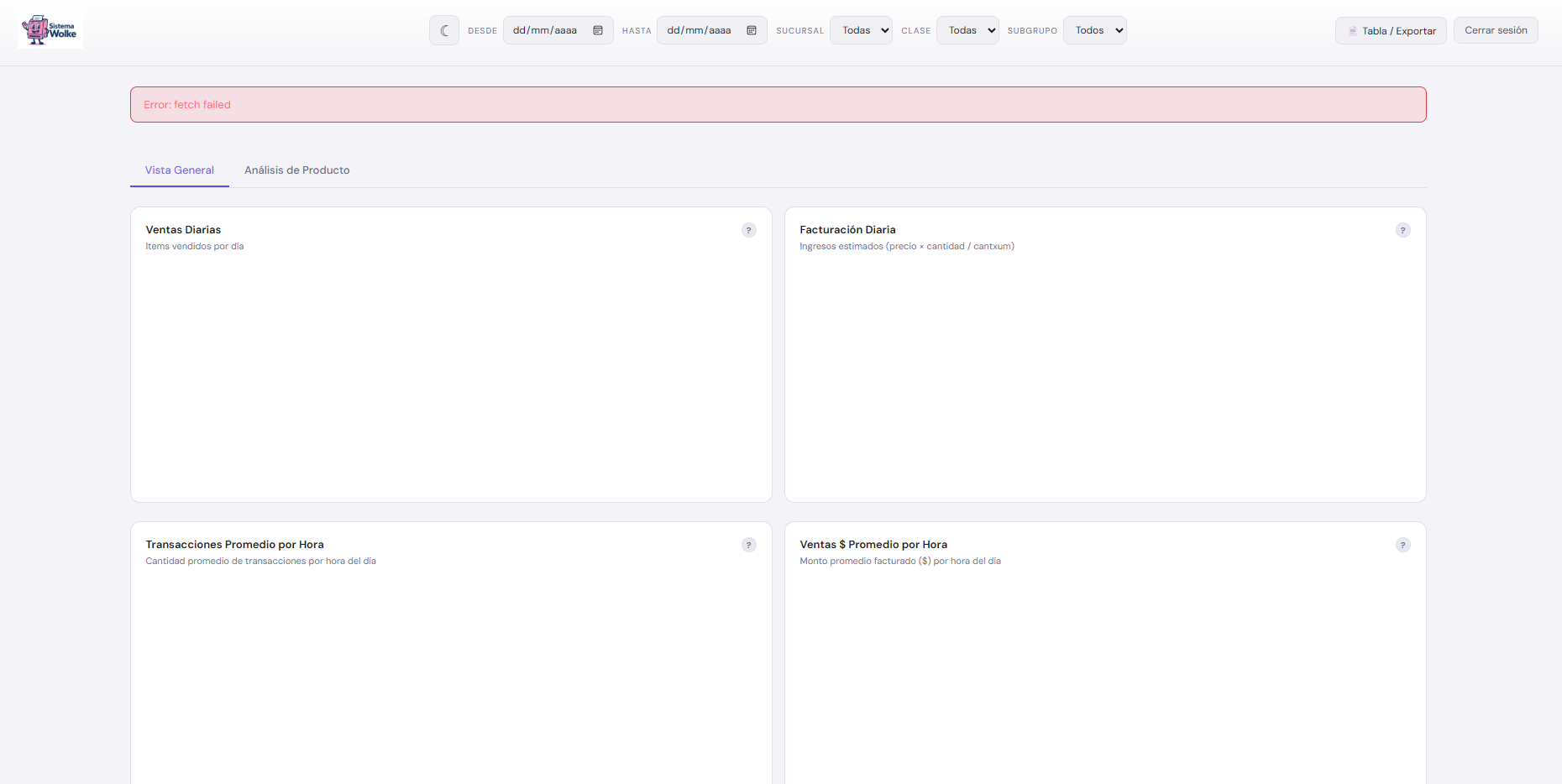Screen dimensions: 1562x784
Task: Open the Desde calendar picker icon
Action: (x=598, y=31)
